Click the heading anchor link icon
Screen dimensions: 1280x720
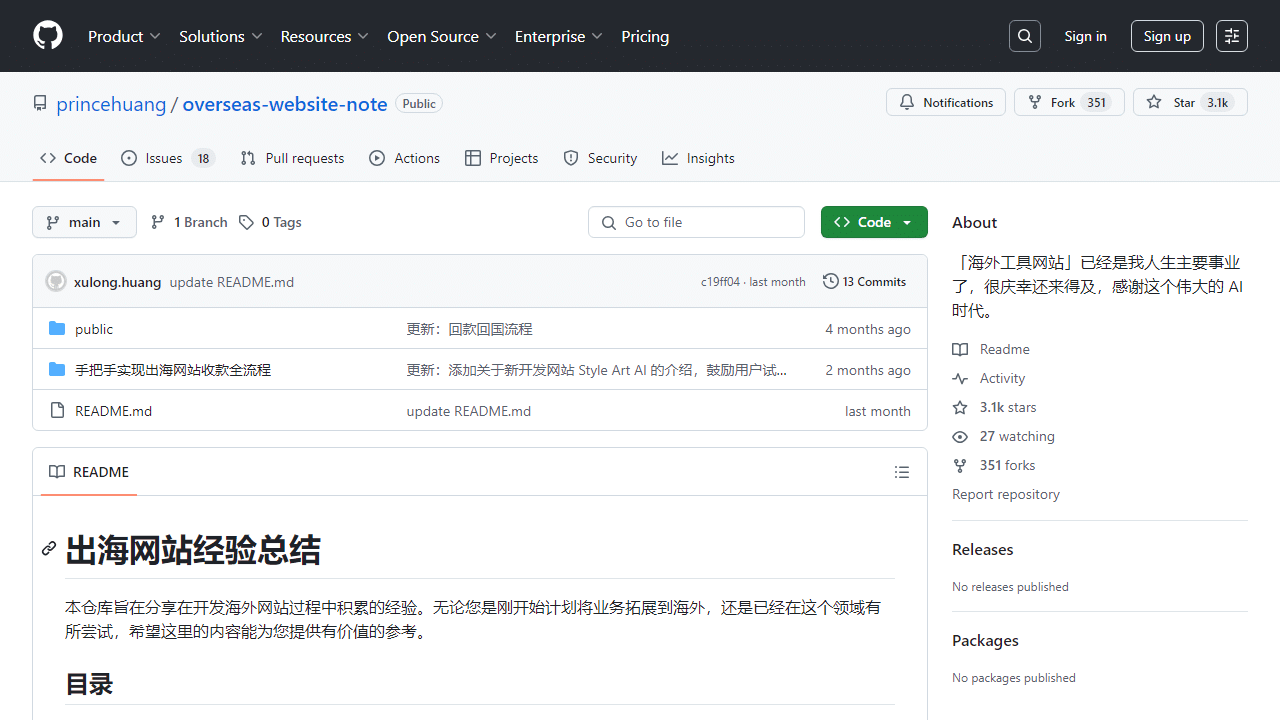(x=49, y=549)
